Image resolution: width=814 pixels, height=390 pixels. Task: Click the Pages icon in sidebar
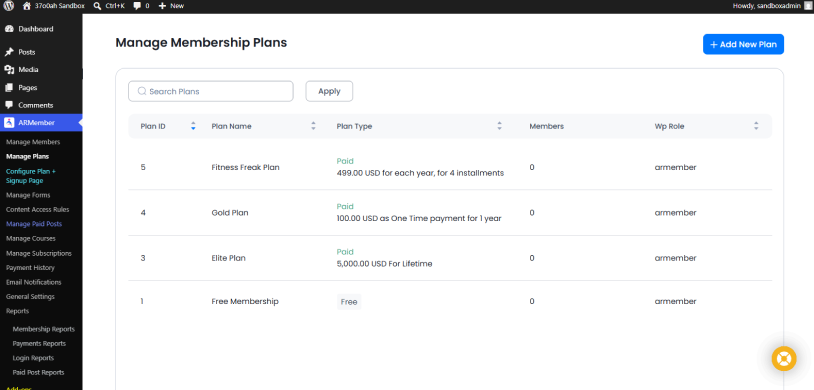coord(9,88)
